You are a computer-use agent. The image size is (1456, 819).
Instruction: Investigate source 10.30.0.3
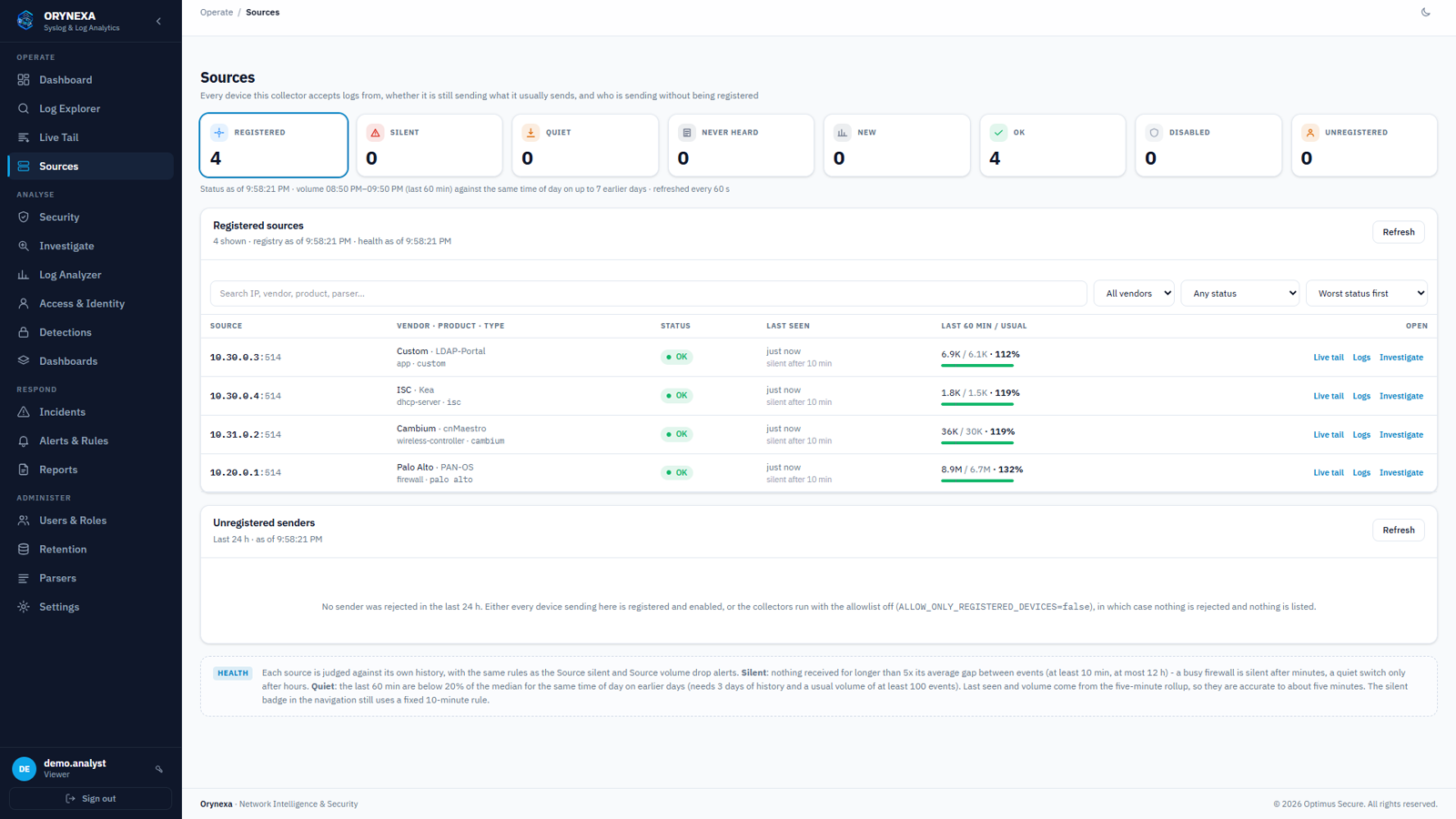(1401, 358)
